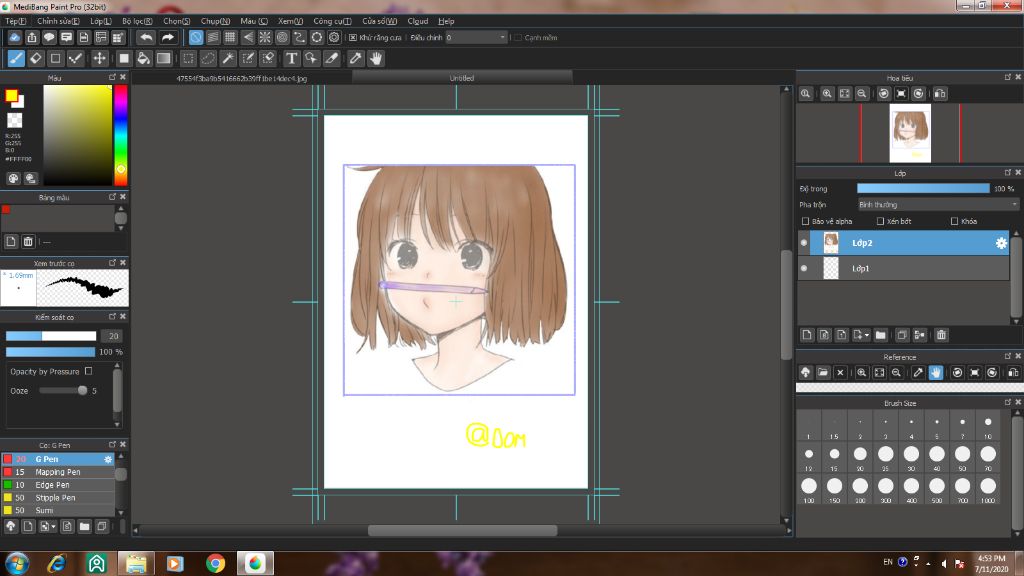Add a new layer folder
Screen dimensions: 1024x576
[881, 335]
